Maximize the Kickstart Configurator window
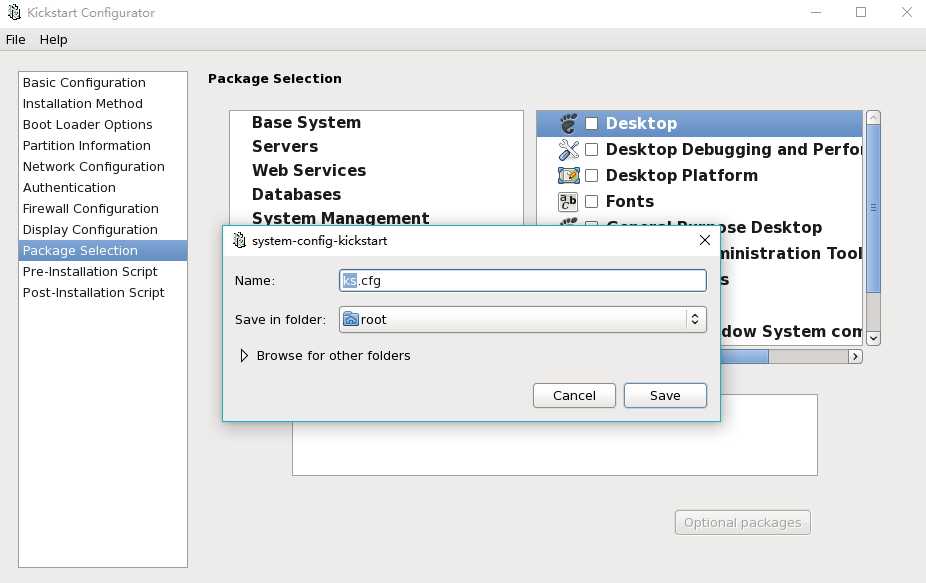The image size is (926, 583). coord(861,12)
